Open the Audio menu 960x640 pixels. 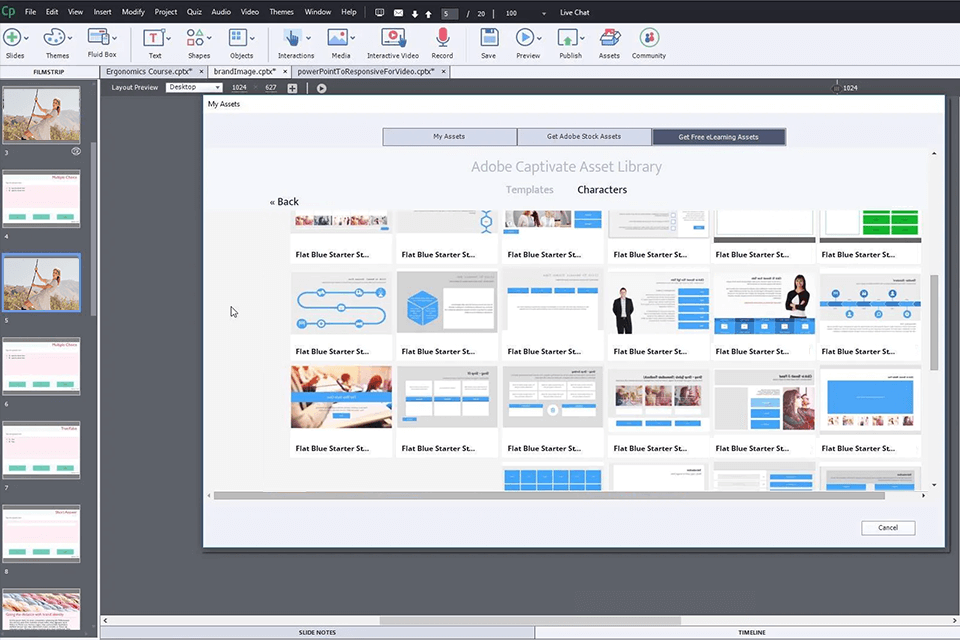pos(221,12)
